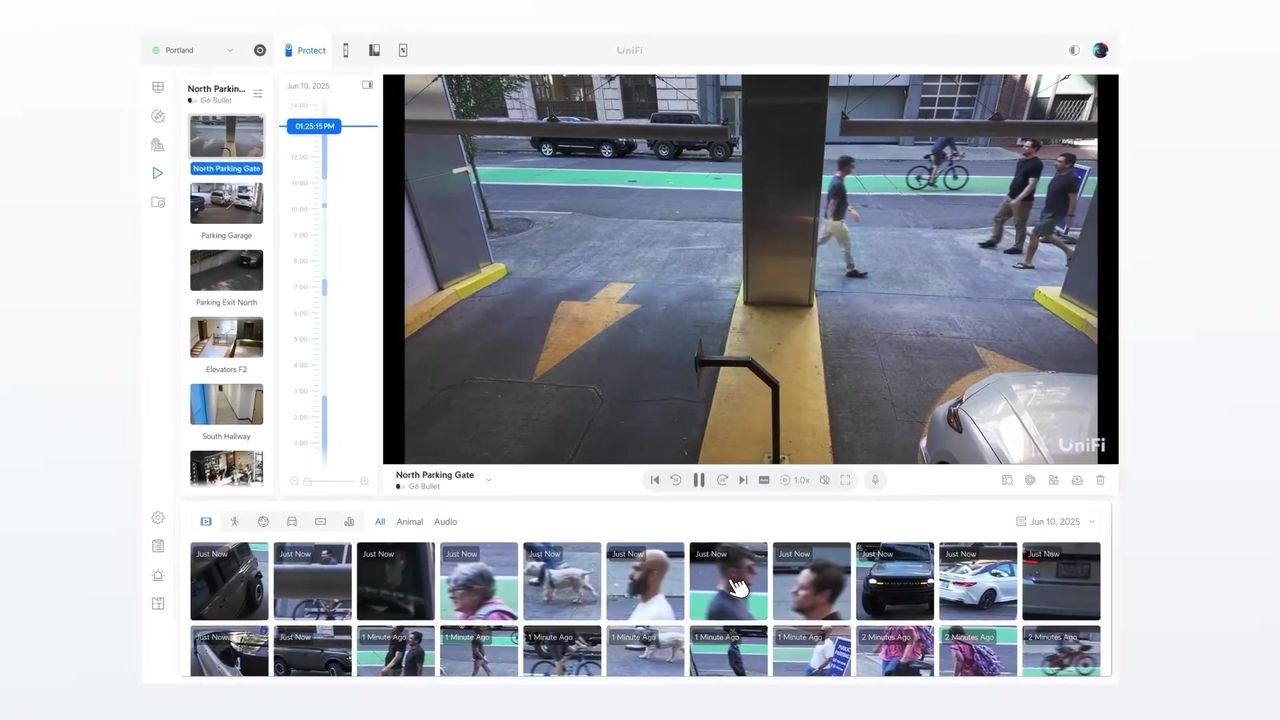Select the Parking Exit North camera
The width and height of the screenshot is (1280, 720).
tap(227, 270)
